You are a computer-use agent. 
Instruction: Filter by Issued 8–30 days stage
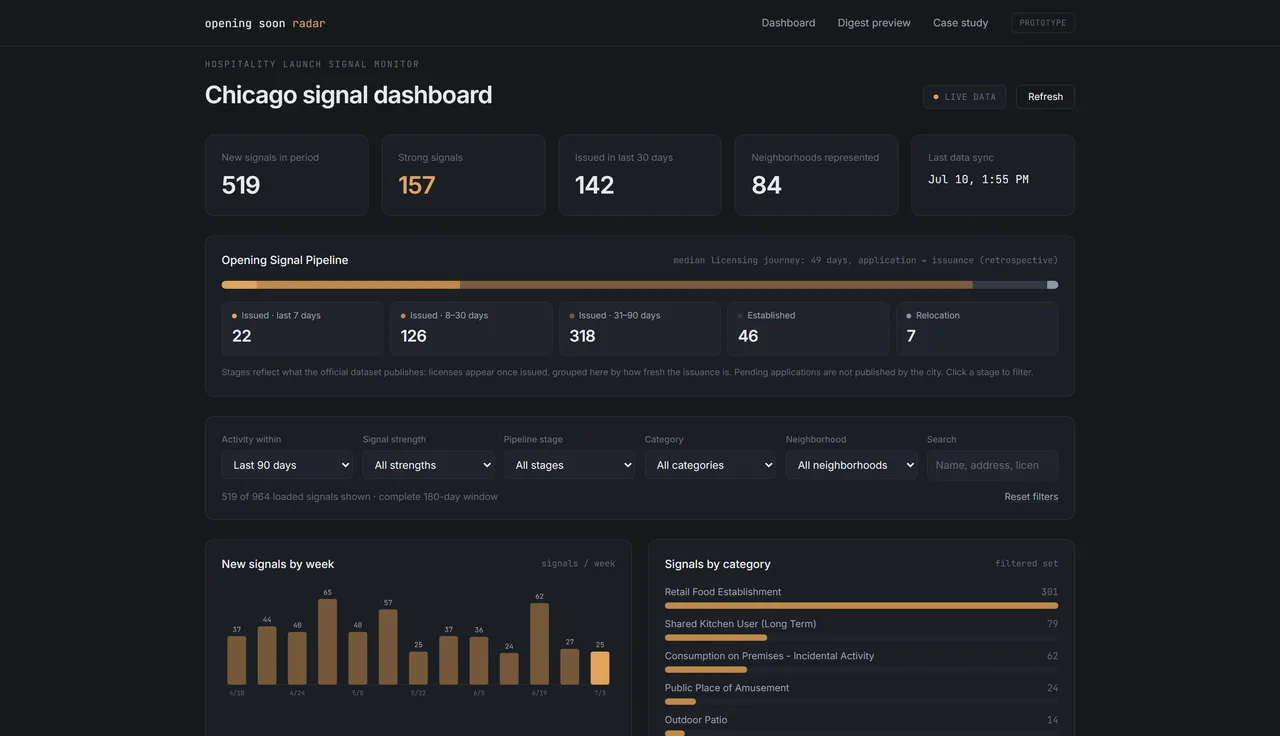(x=471, y=329)
